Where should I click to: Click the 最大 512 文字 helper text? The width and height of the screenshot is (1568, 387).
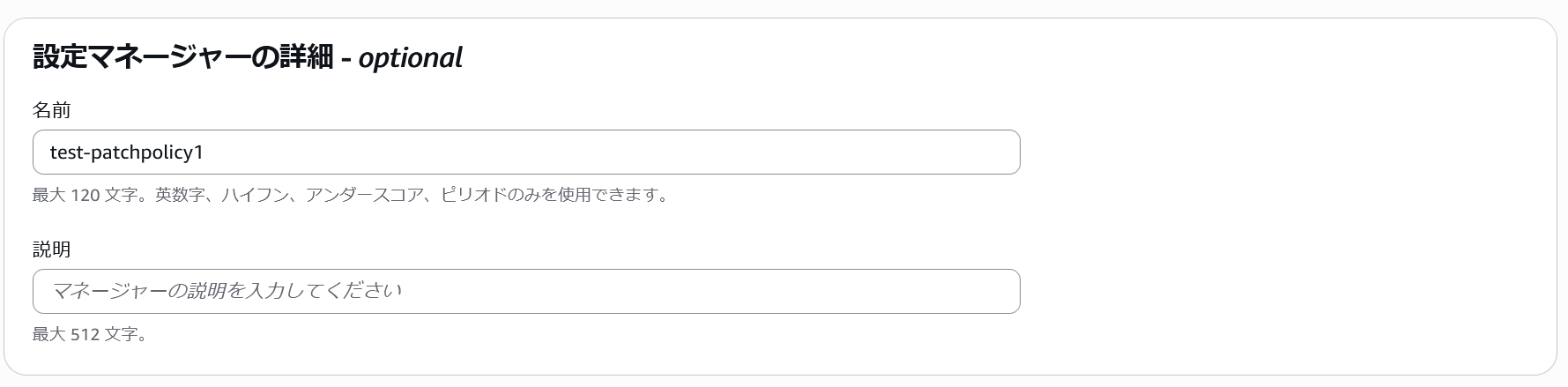[x=90, y=334]
